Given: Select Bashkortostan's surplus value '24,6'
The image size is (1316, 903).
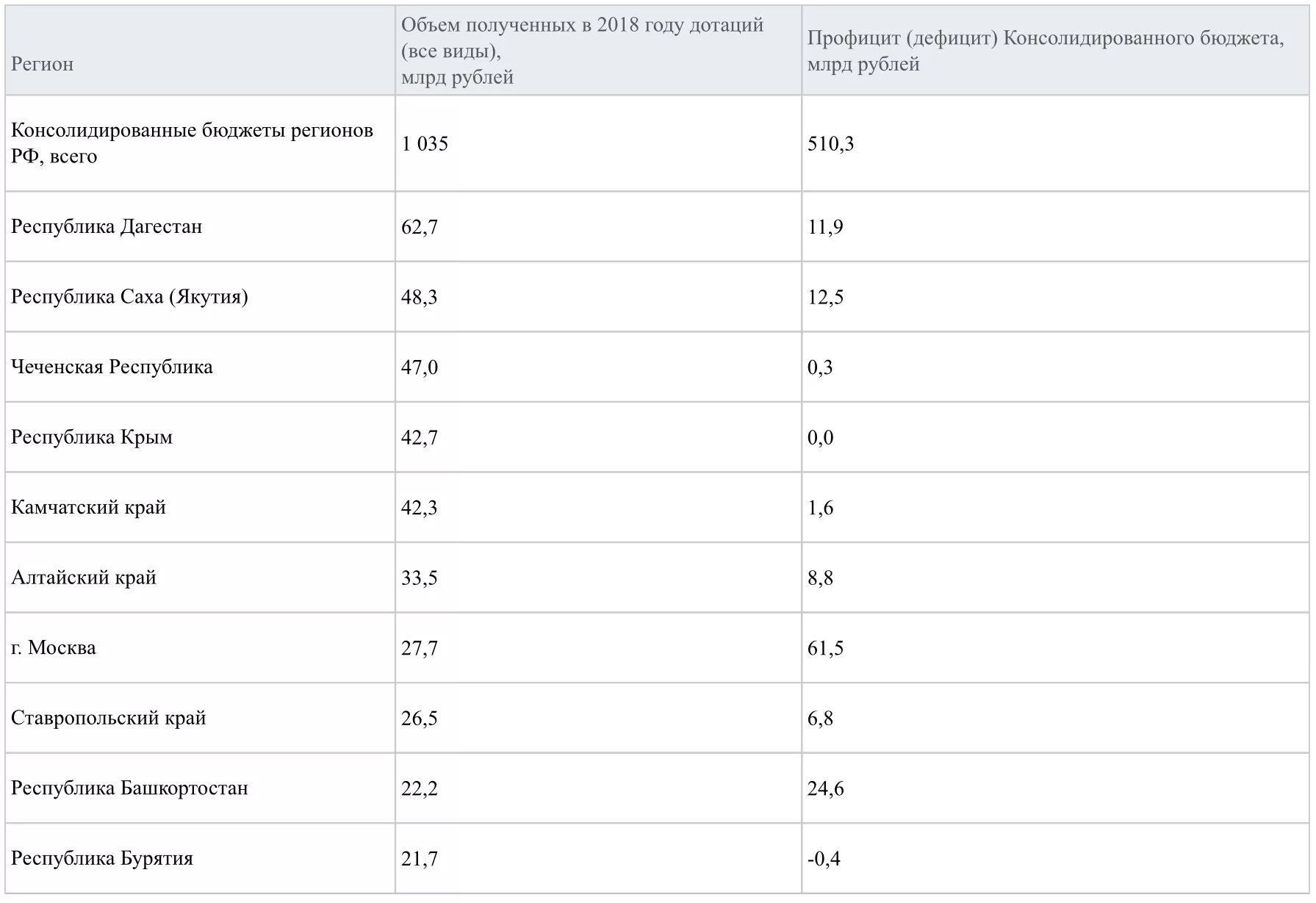Looking at the screenshot, I should click(x=825, y=788).
